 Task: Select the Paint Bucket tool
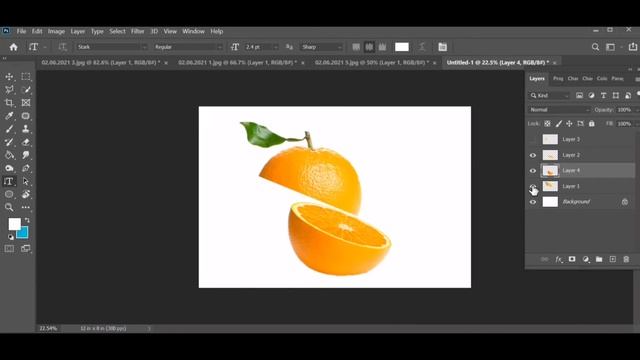pos(9,155)
